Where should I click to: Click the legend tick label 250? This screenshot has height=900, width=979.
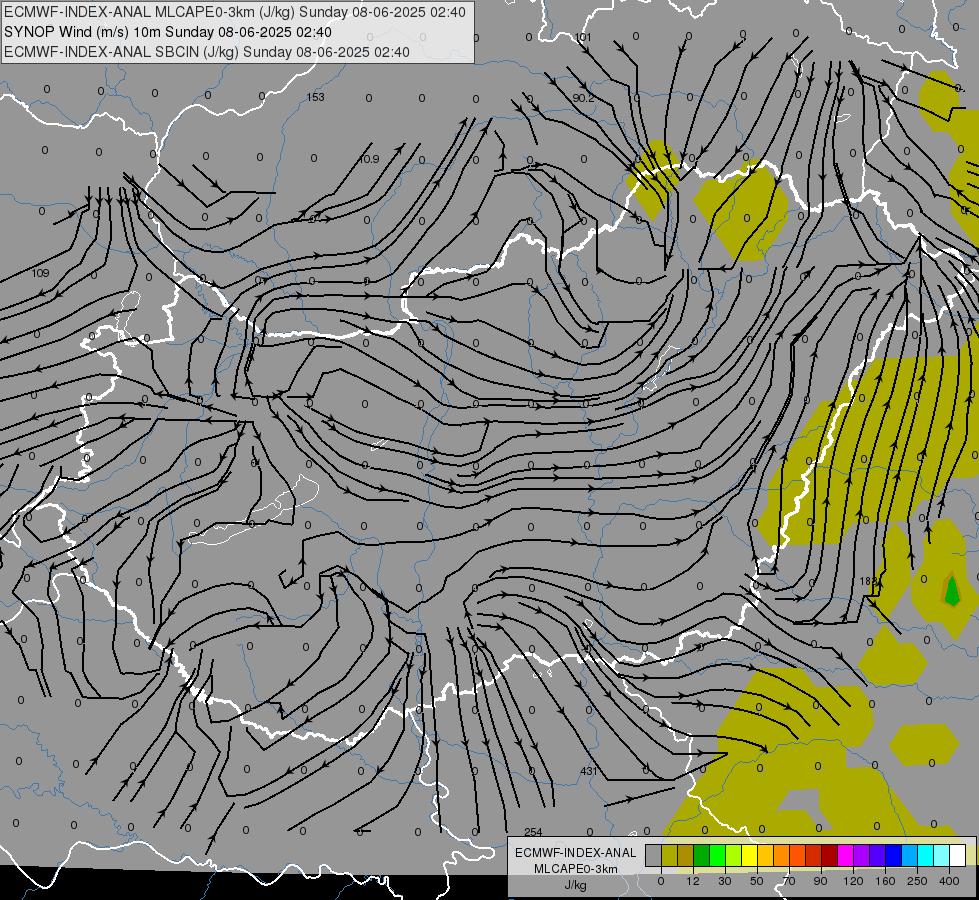click(x=917, y=881)
